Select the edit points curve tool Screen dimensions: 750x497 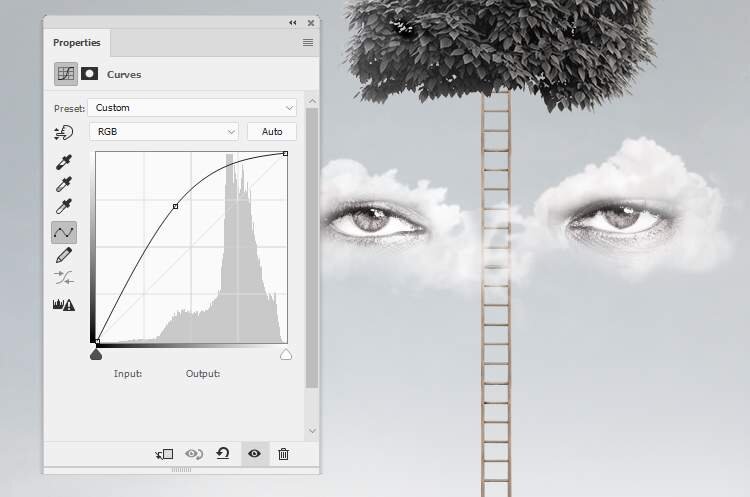[x=64, y=232]
